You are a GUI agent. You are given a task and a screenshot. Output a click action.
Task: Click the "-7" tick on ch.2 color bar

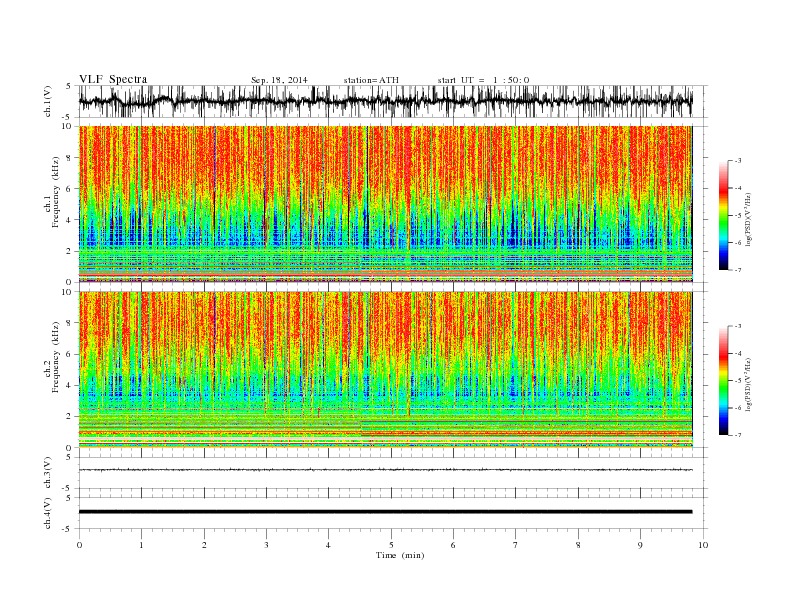pos(737,435)
